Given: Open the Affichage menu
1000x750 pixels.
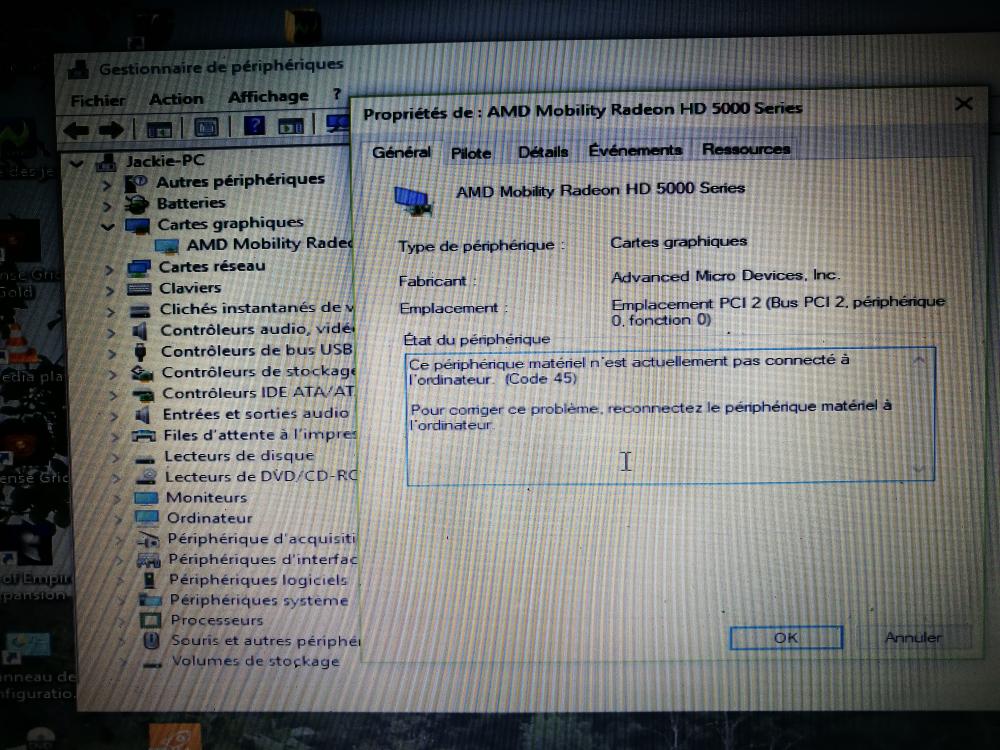Looking at the screenshot, I should [268, 96].
